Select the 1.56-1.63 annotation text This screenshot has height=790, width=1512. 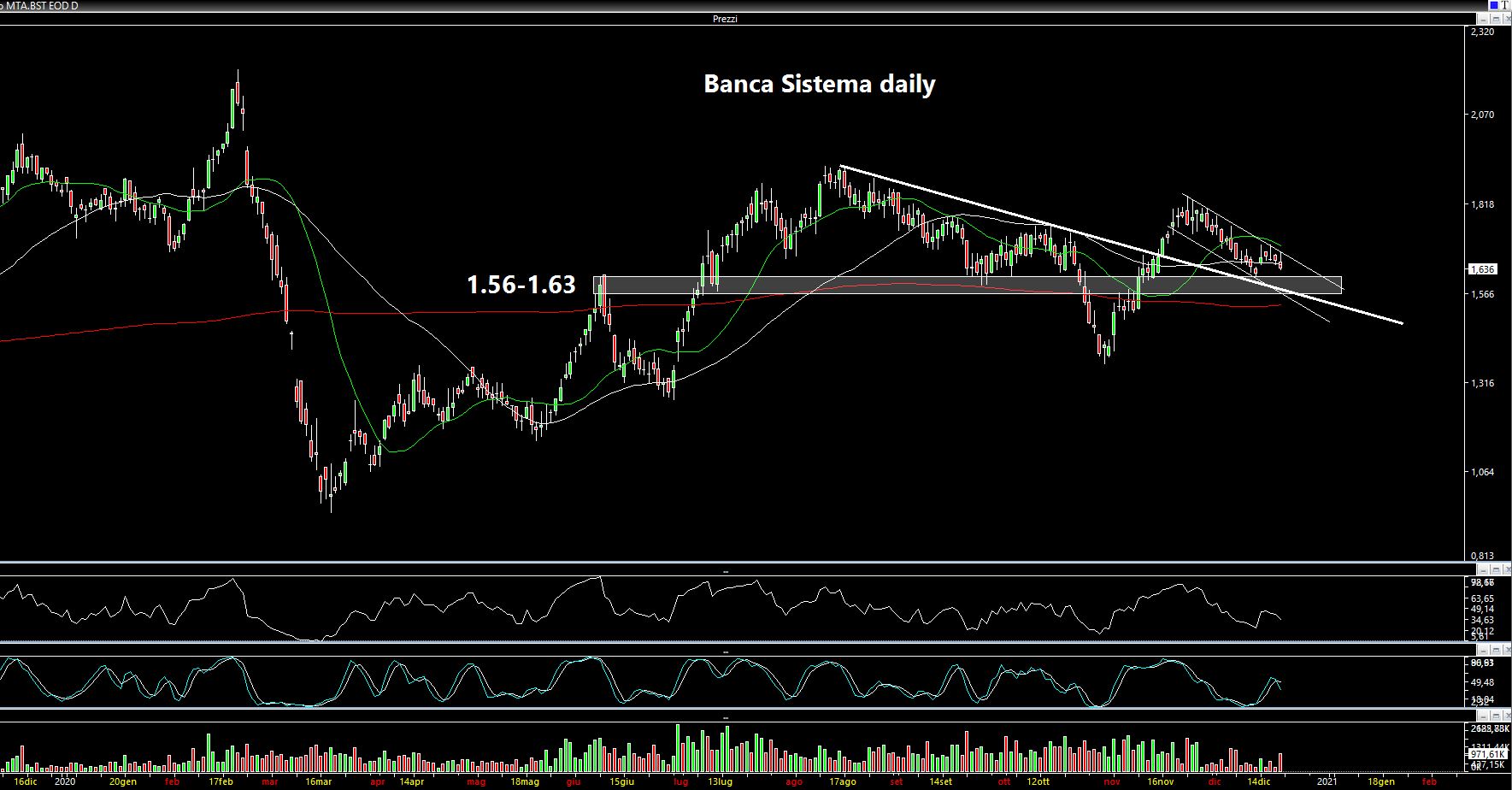pos(521,285)
